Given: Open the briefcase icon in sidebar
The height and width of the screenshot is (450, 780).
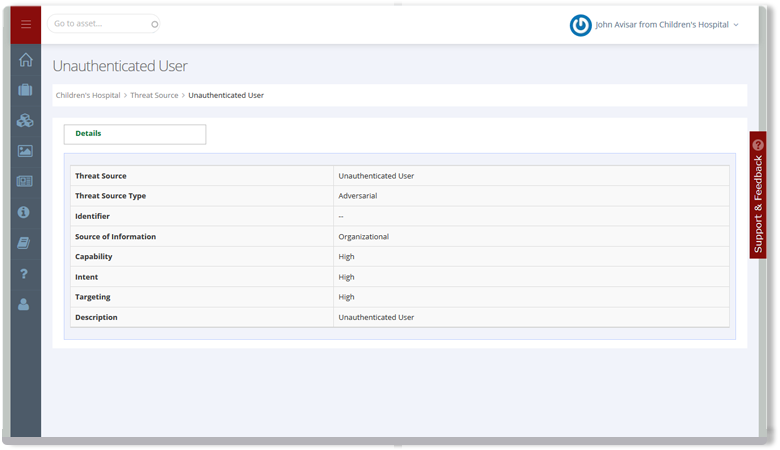Looking at the screenshot, I should coord(25,90).
